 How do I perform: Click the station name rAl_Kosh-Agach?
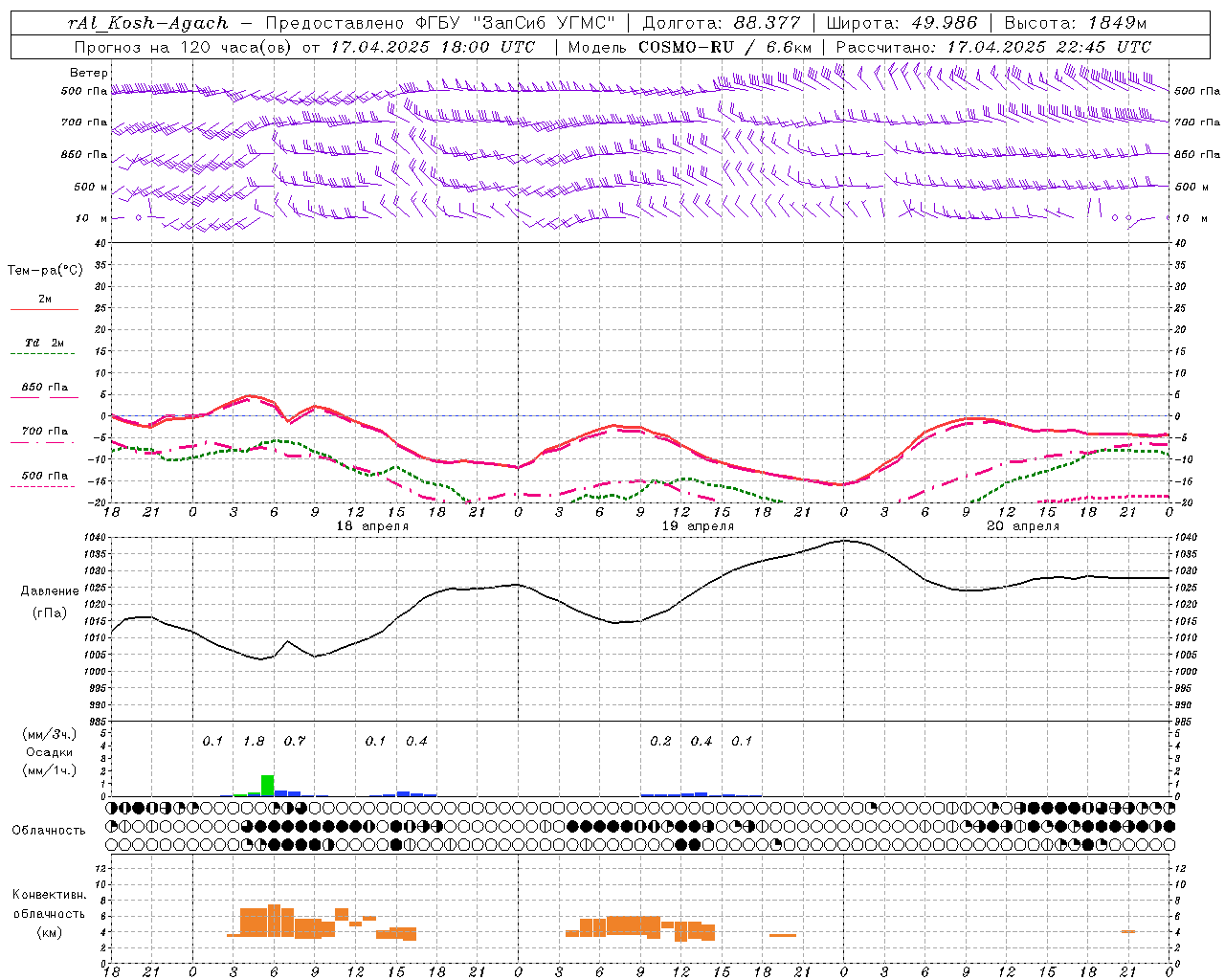point(148,23)
